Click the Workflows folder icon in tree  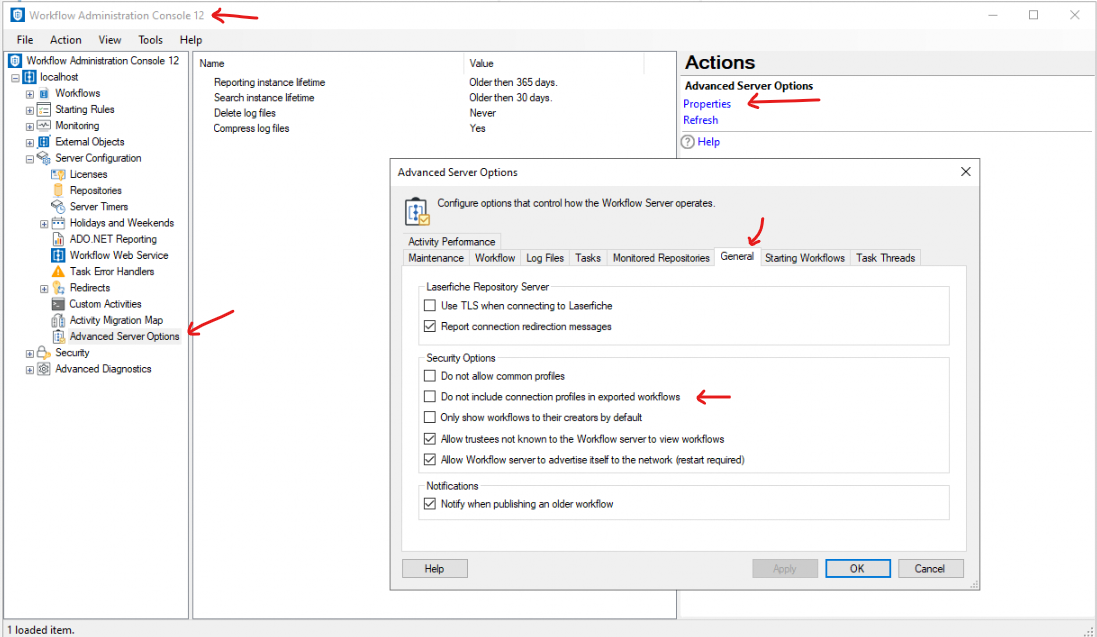(x=44, y=93)
